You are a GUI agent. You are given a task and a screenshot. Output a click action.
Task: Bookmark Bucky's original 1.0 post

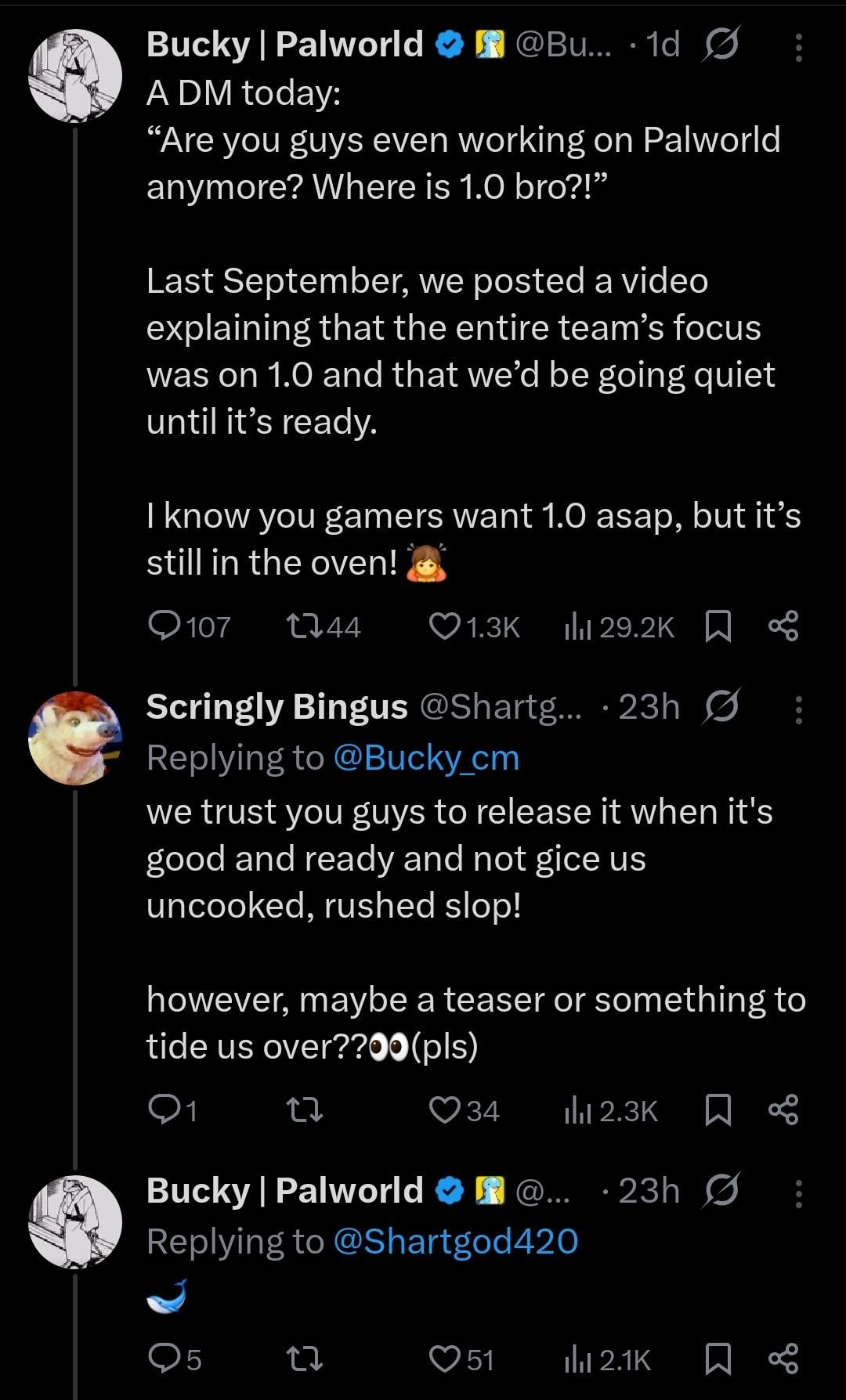tap(718, 626)
